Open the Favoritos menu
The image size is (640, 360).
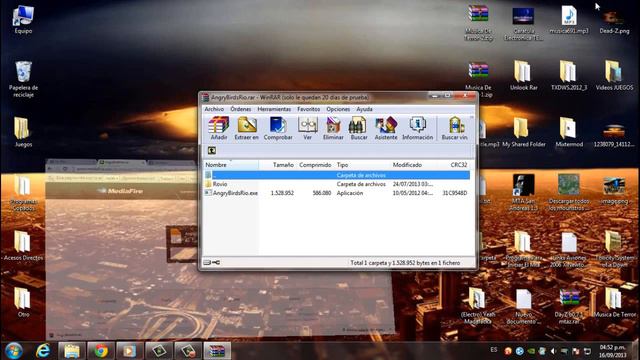click(x=308, y=109)
